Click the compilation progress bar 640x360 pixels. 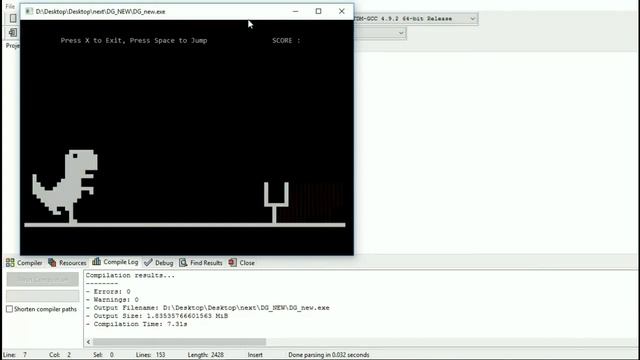(43, 296)
